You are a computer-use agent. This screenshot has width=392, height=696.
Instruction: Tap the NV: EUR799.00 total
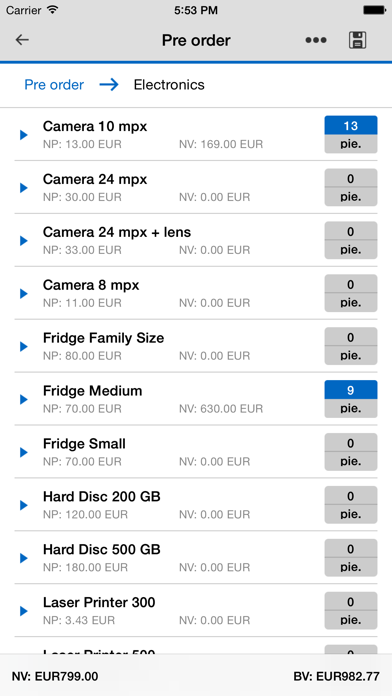coord(55,676)
